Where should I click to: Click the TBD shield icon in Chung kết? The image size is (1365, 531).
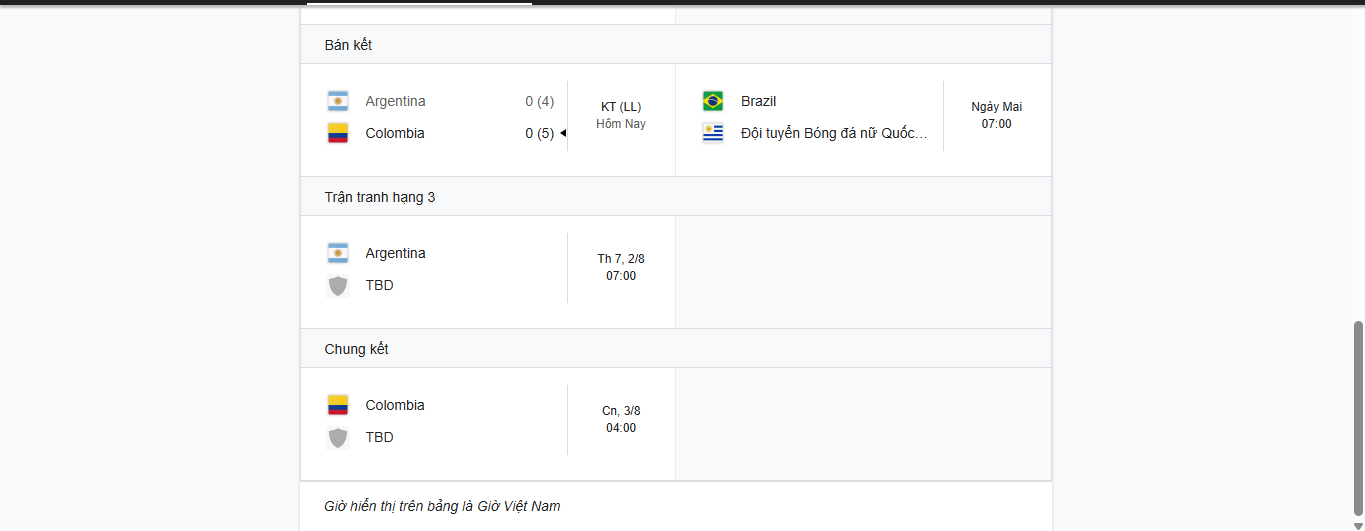[x=338, y=437]
